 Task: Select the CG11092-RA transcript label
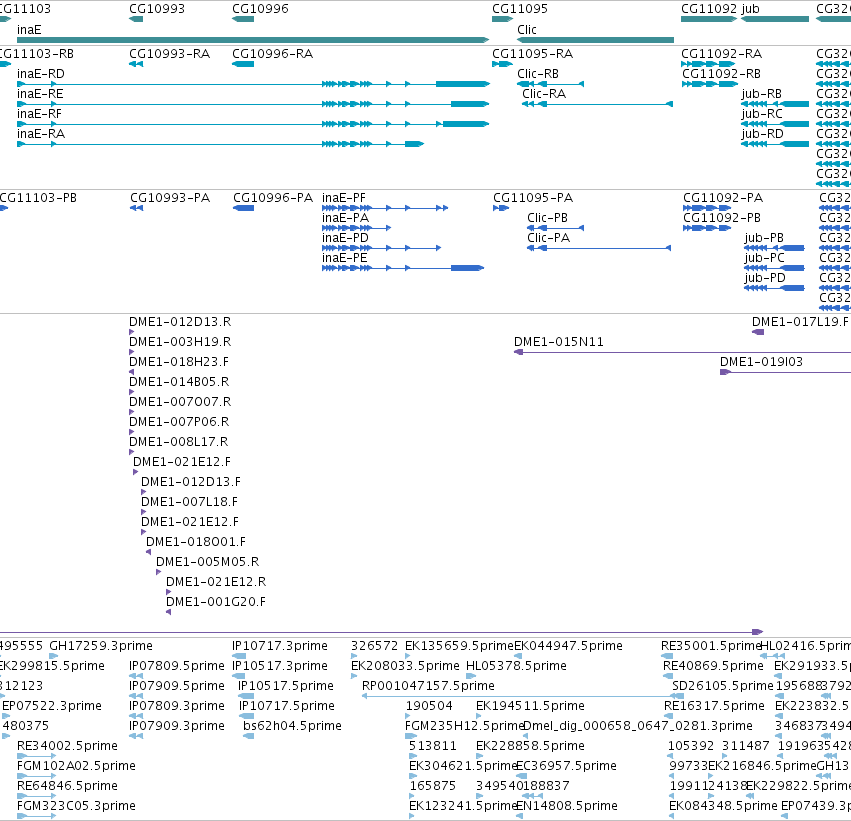pos(721,54)
